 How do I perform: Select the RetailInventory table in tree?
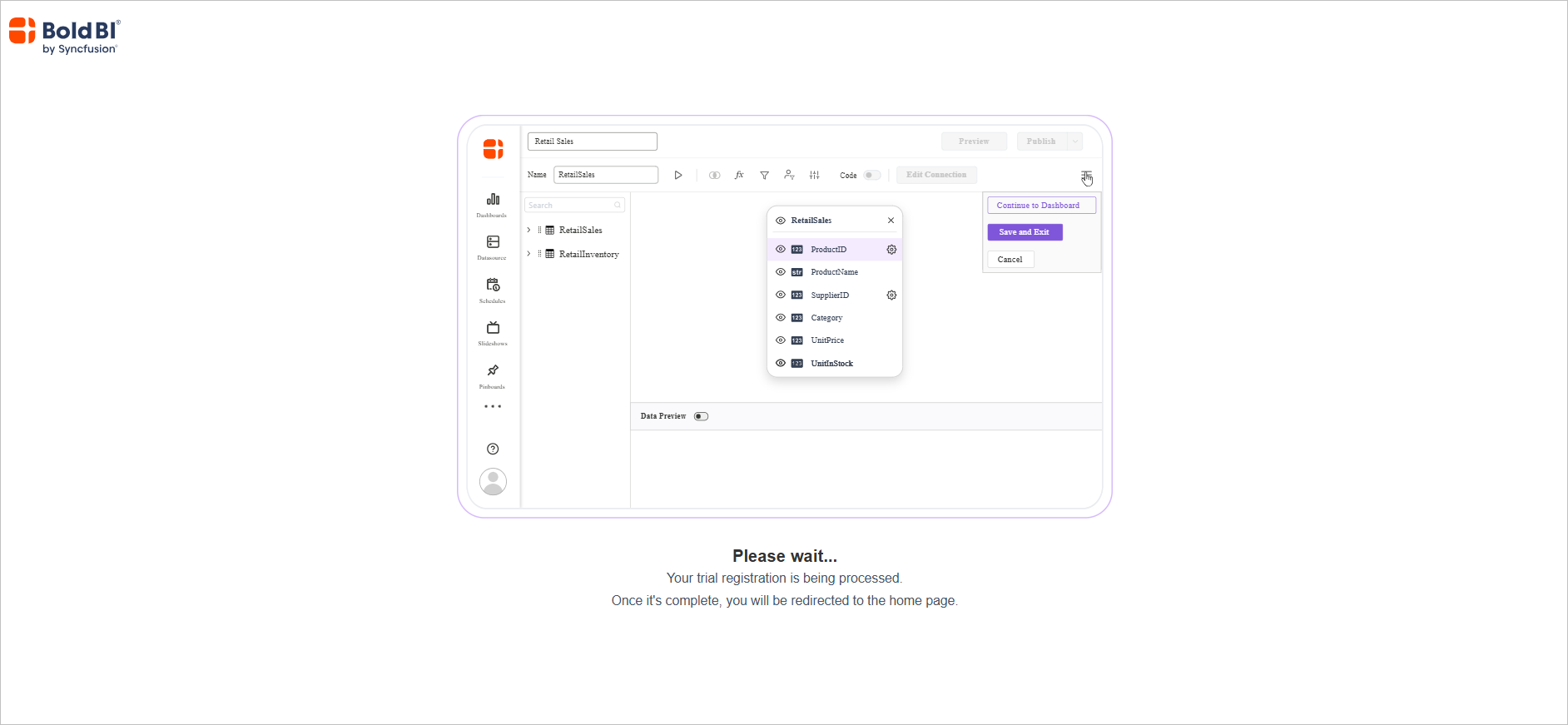pos(588,254)
